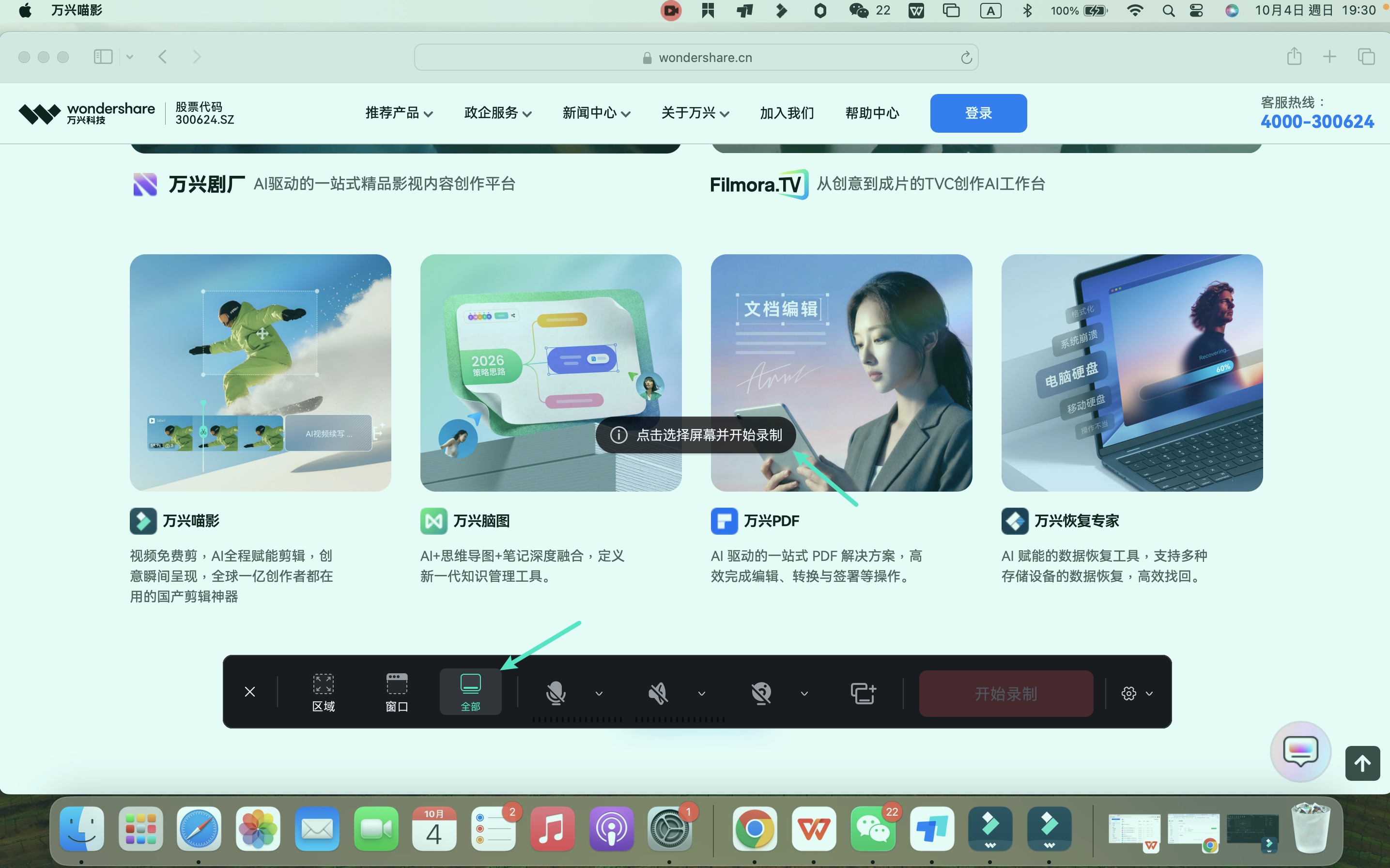
Task: Open recorder settings gear
Action: point(1128,694)
